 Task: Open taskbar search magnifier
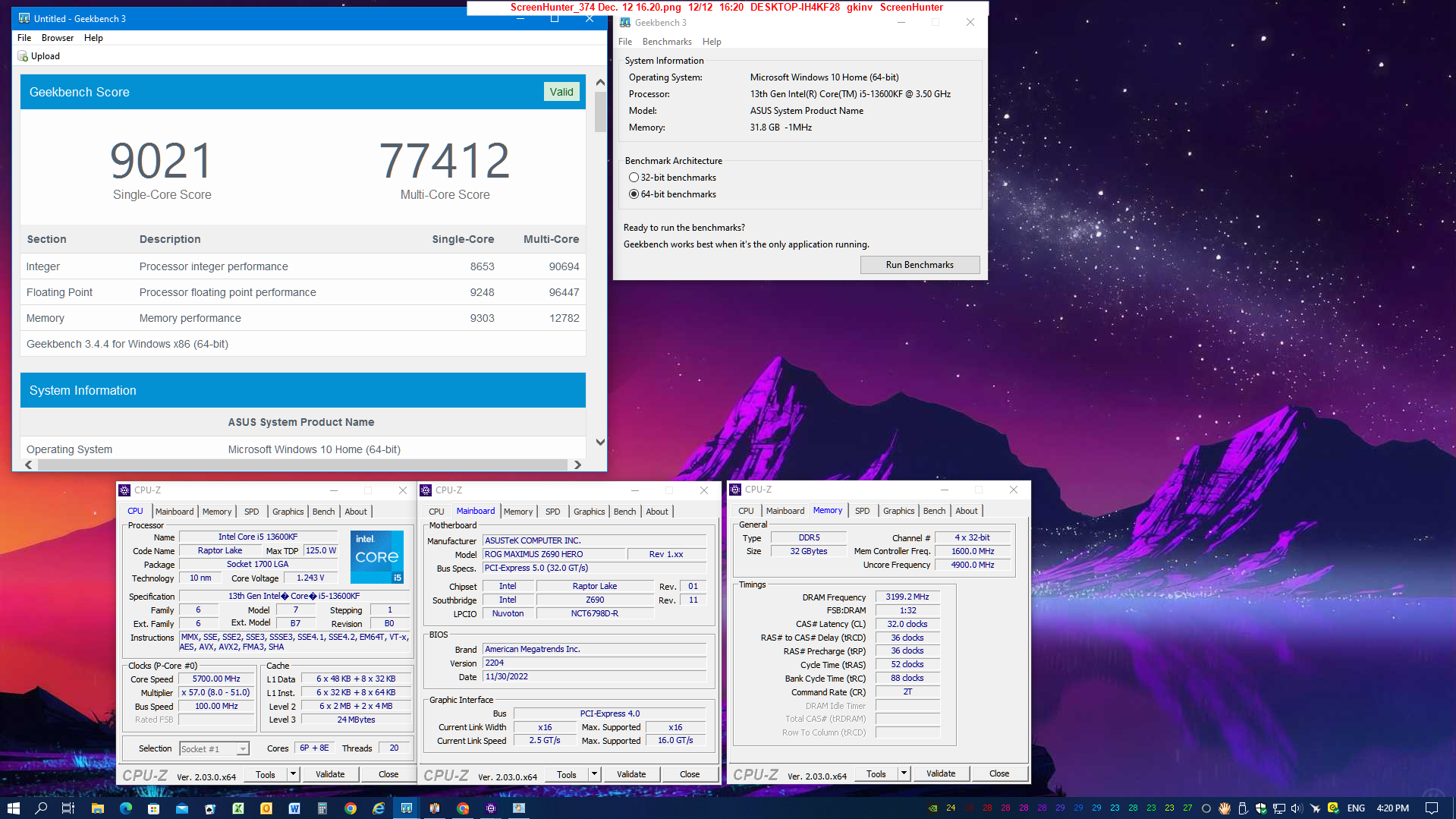(41, 808)
